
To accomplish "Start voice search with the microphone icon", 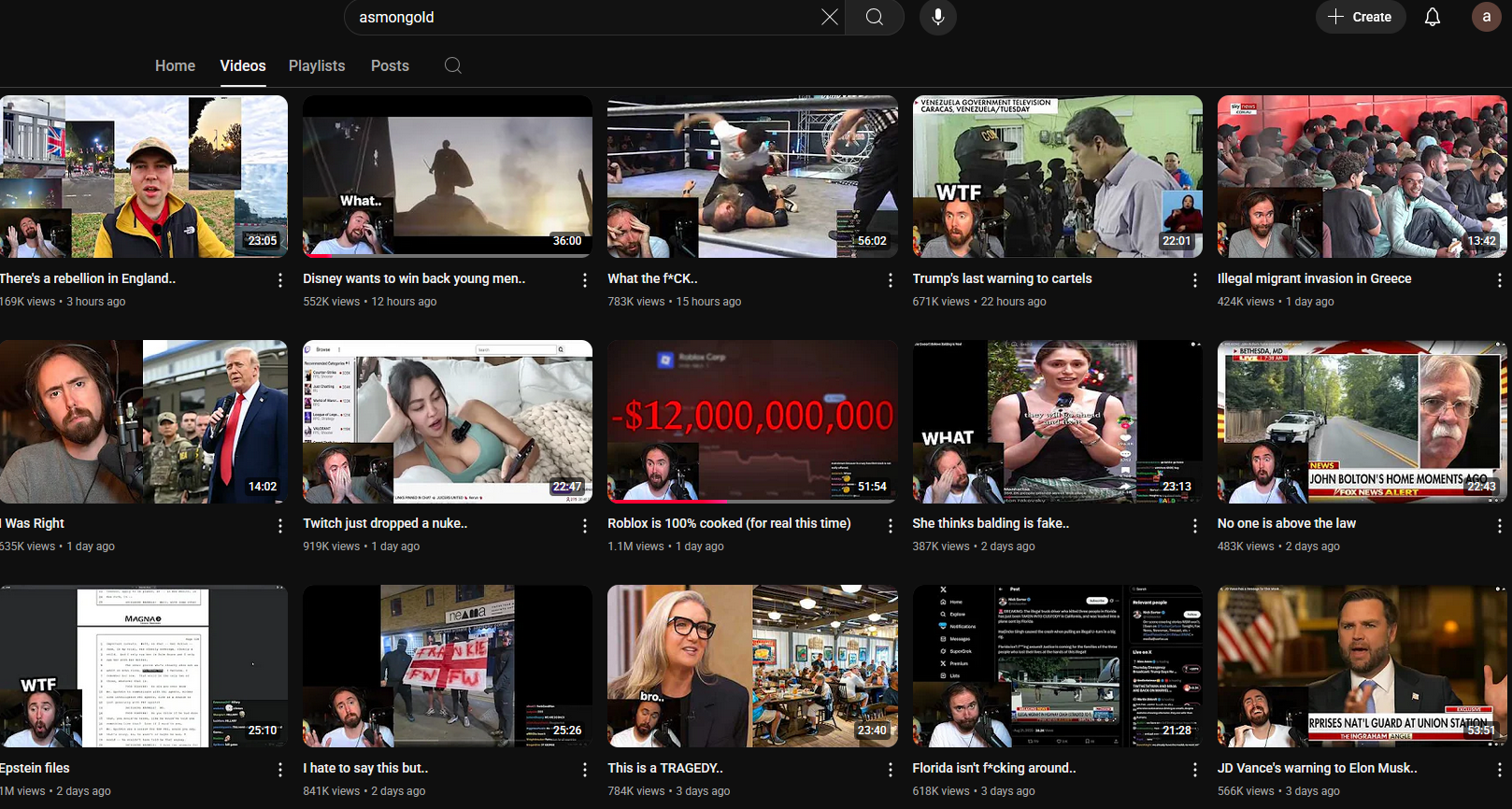I will (x=938, y=17).
